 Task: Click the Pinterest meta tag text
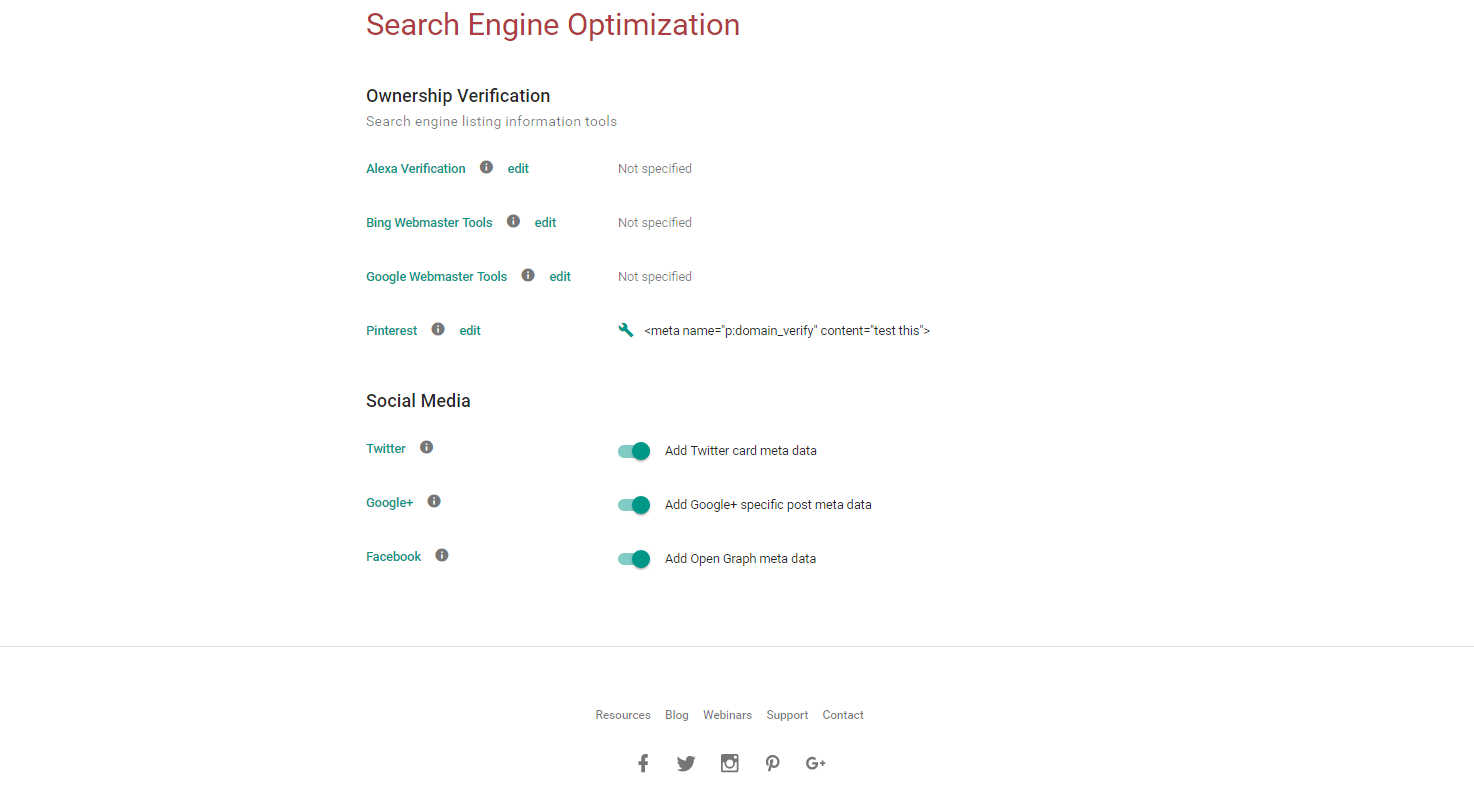(787, 331)
